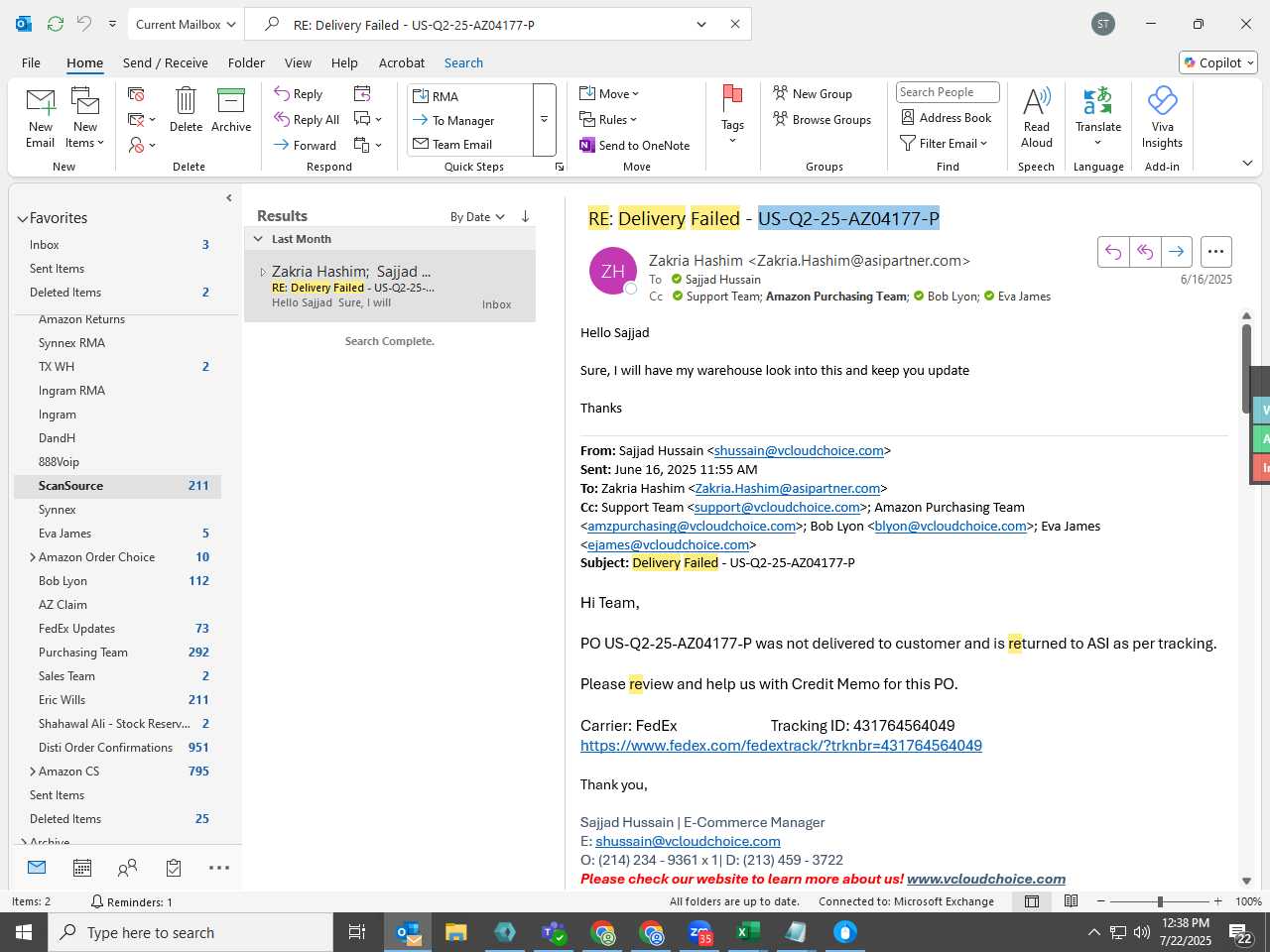Clear the search box with X
Viewport: 1270px width, 952px height.
(735, 24)
